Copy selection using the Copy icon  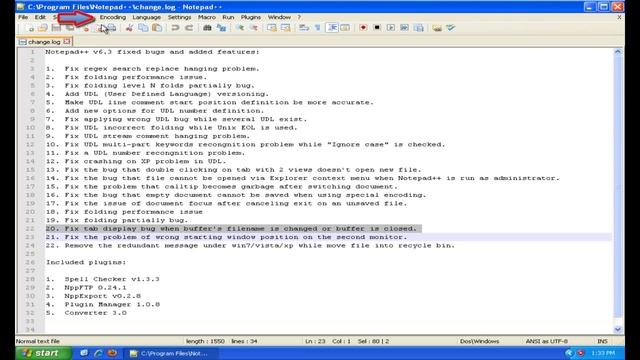143,28
